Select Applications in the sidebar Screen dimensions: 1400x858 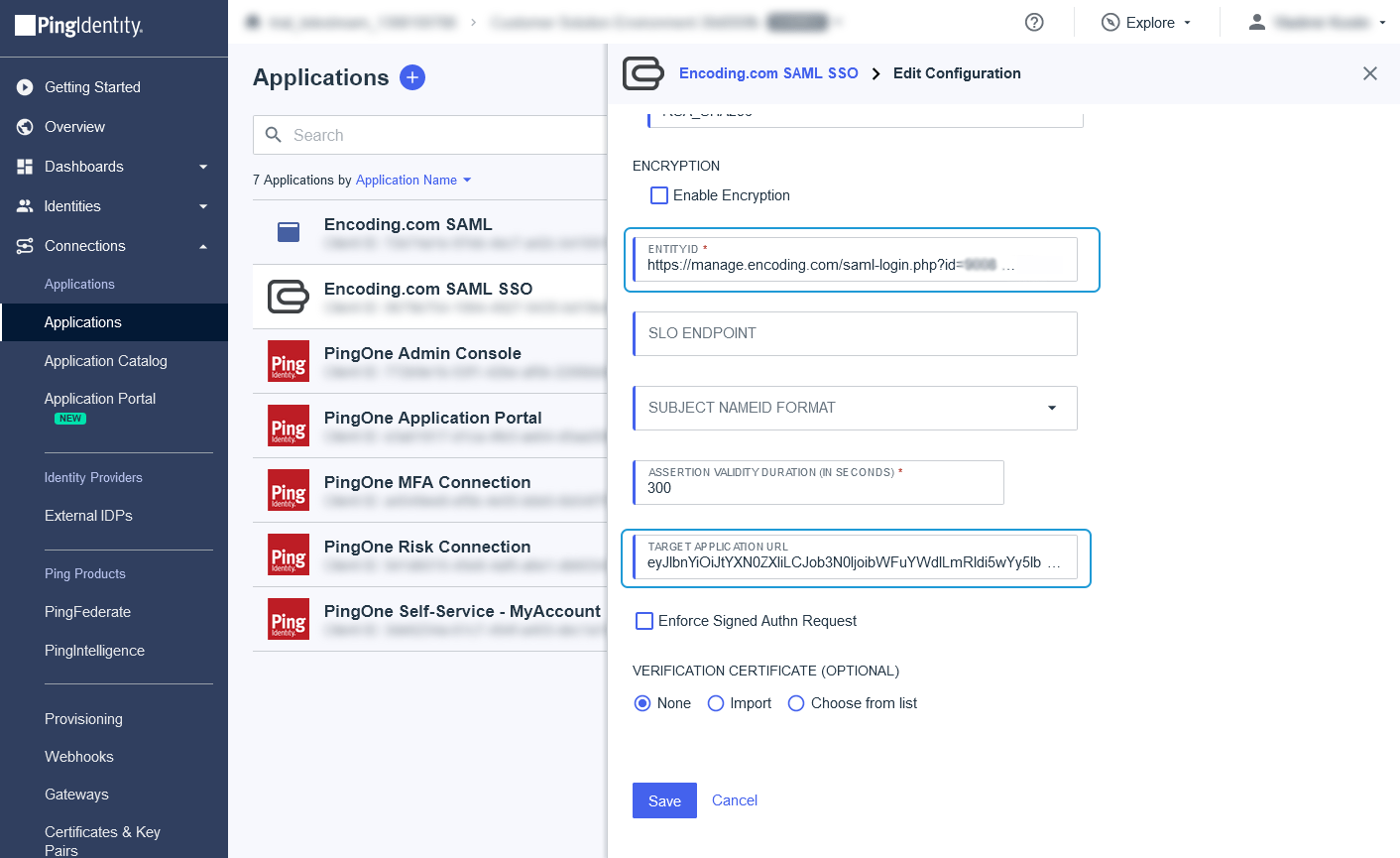click(x=114, y=322)
